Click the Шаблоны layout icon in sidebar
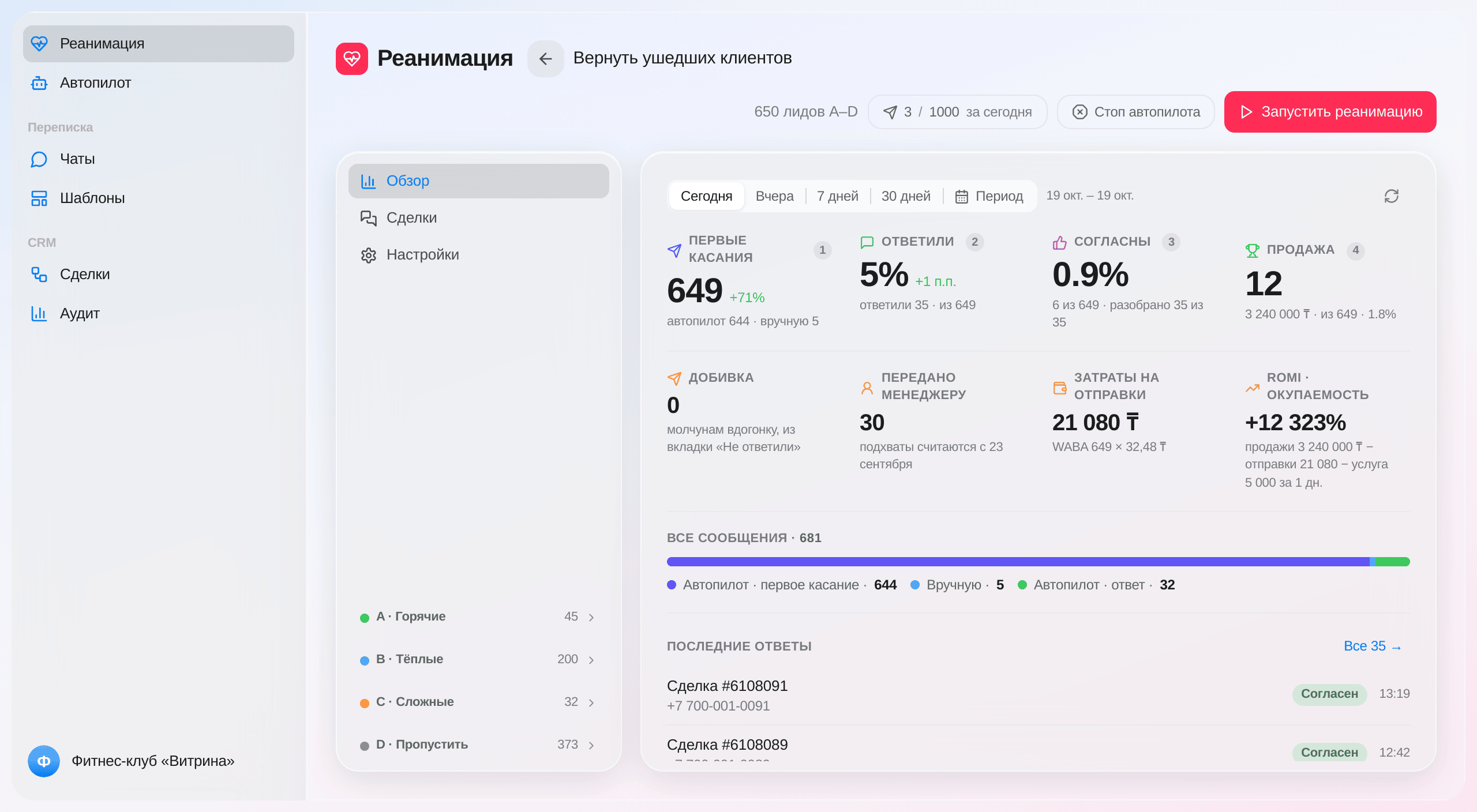The height and width of the screenshot is (812, 1477). tap(39, 198)
